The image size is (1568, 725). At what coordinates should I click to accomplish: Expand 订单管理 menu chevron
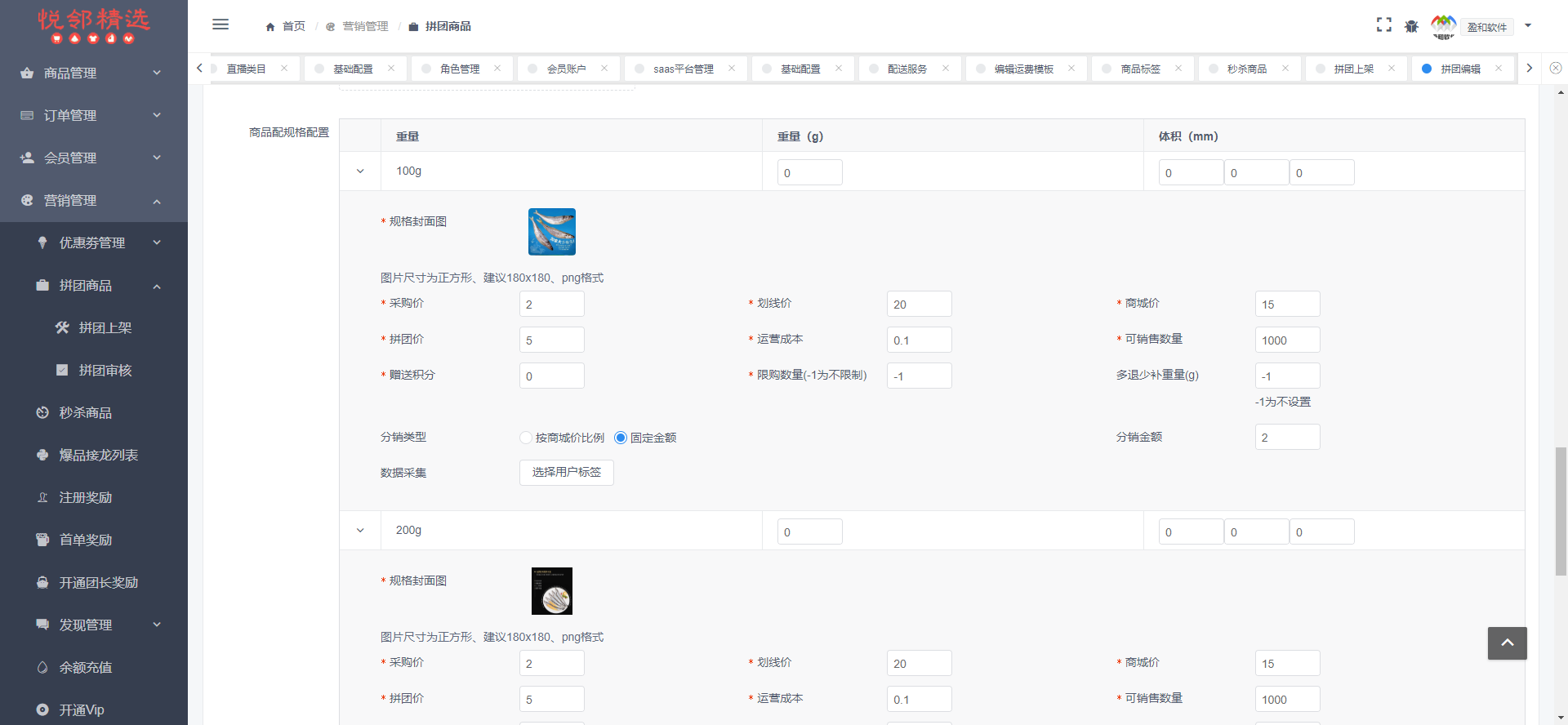point(157,115)
